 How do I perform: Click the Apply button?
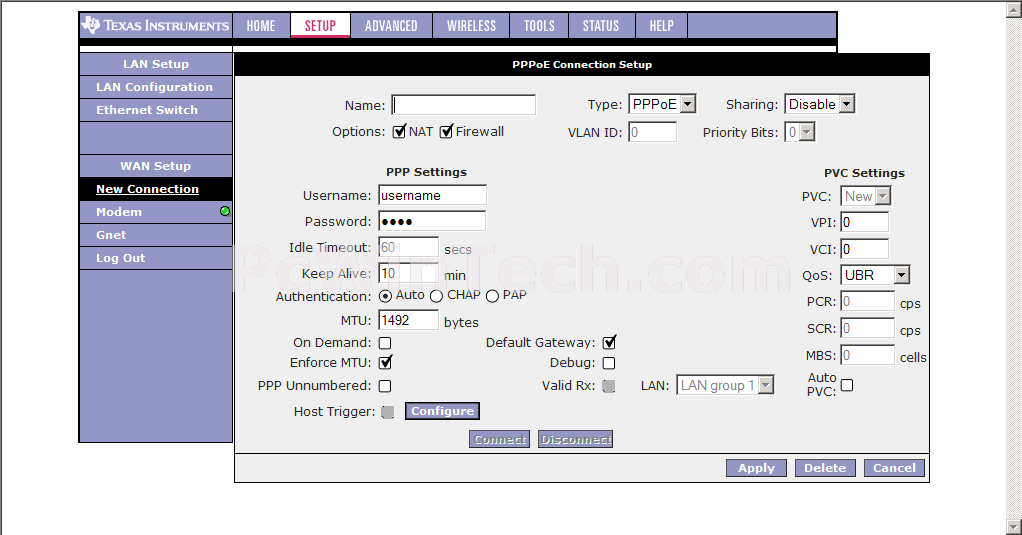click(x=756, y=468)
